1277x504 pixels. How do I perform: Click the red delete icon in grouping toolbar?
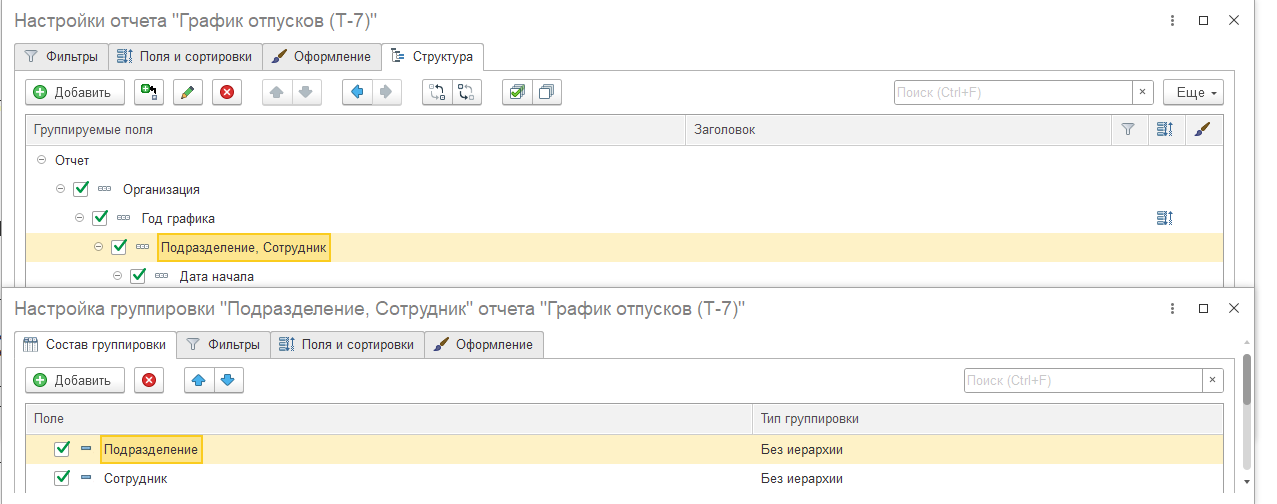coord(149,380)
